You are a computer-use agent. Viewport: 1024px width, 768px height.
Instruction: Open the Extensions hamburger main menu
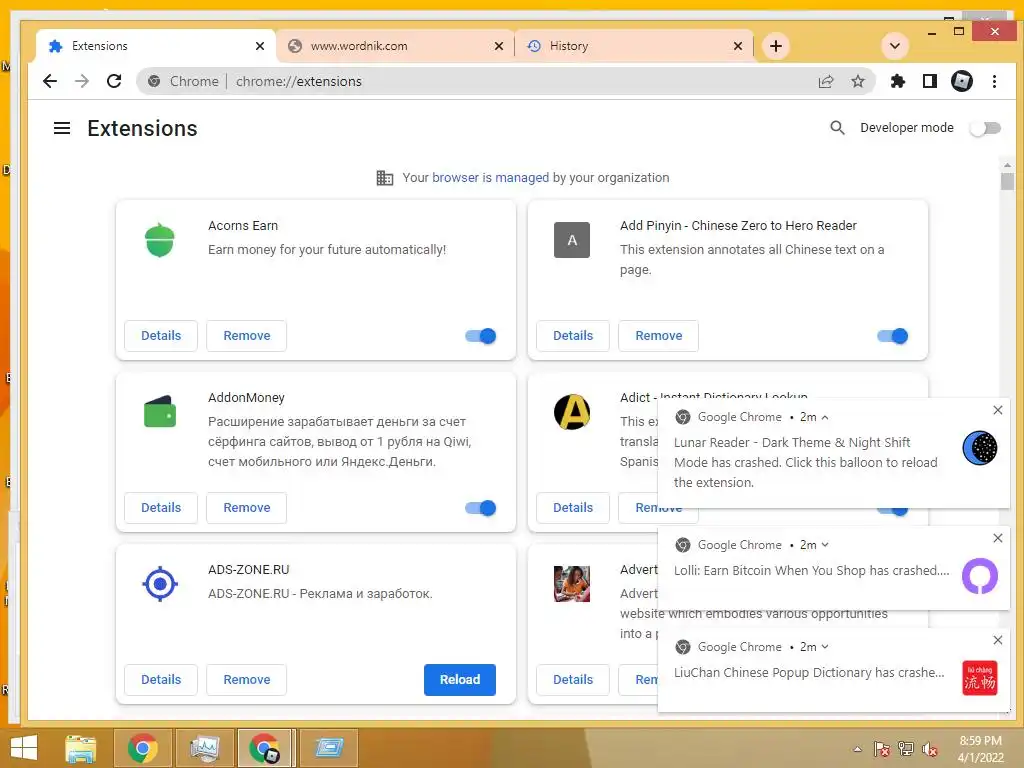(x=62, y=128)
